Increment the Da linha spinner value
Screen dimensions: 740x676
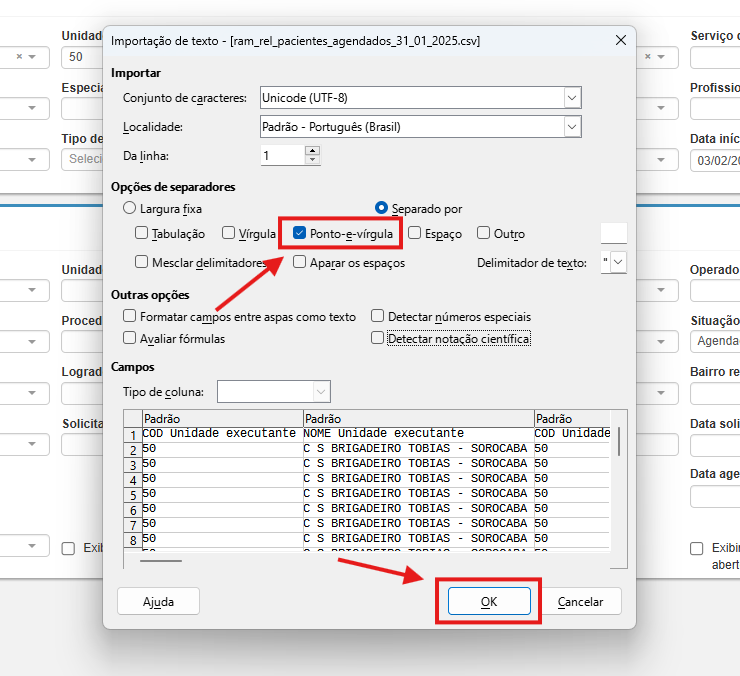click(313, 151)
